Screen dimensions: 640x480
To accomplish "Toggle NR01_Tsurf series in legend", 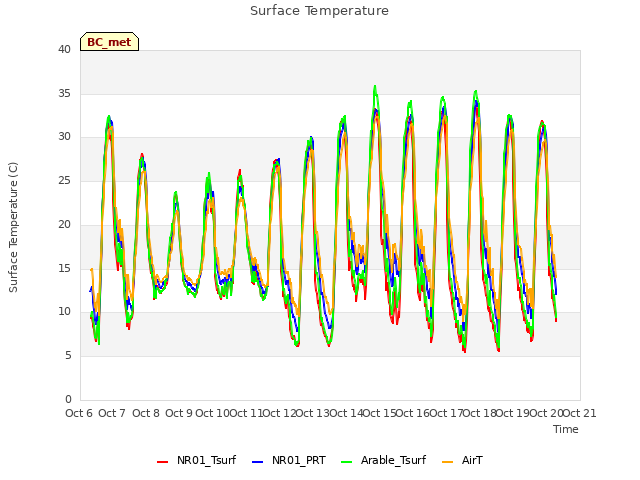I will (x=197, y=460).
